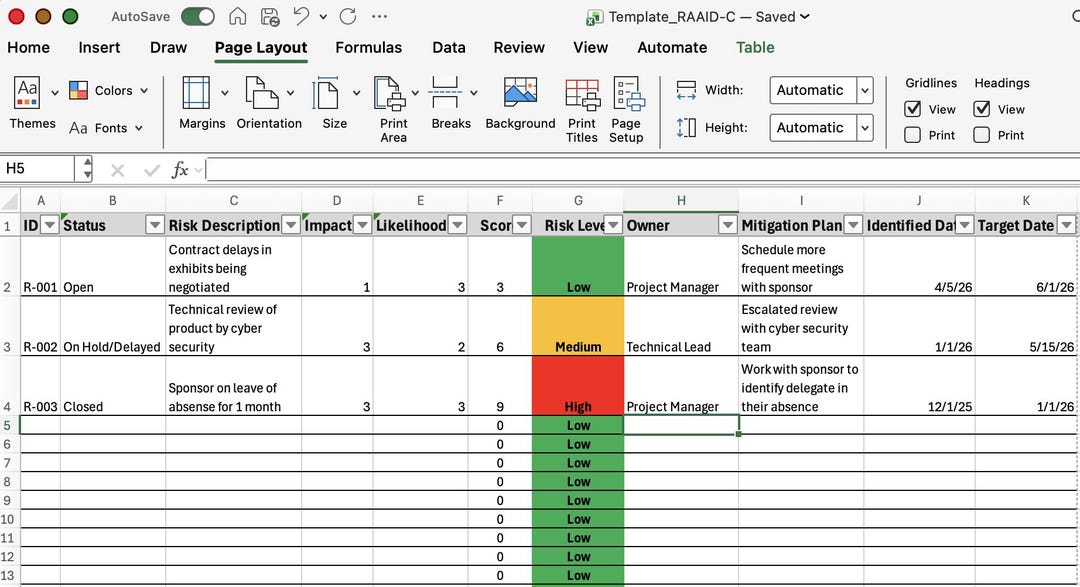Expand the Themes dropdown arrow
The image size is (1080, 587).
[54, 92]
